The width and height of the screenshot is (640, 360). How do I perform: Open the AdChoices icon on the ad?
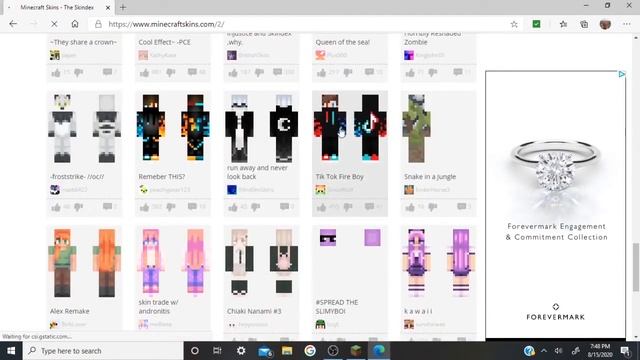tap(621, 74)
